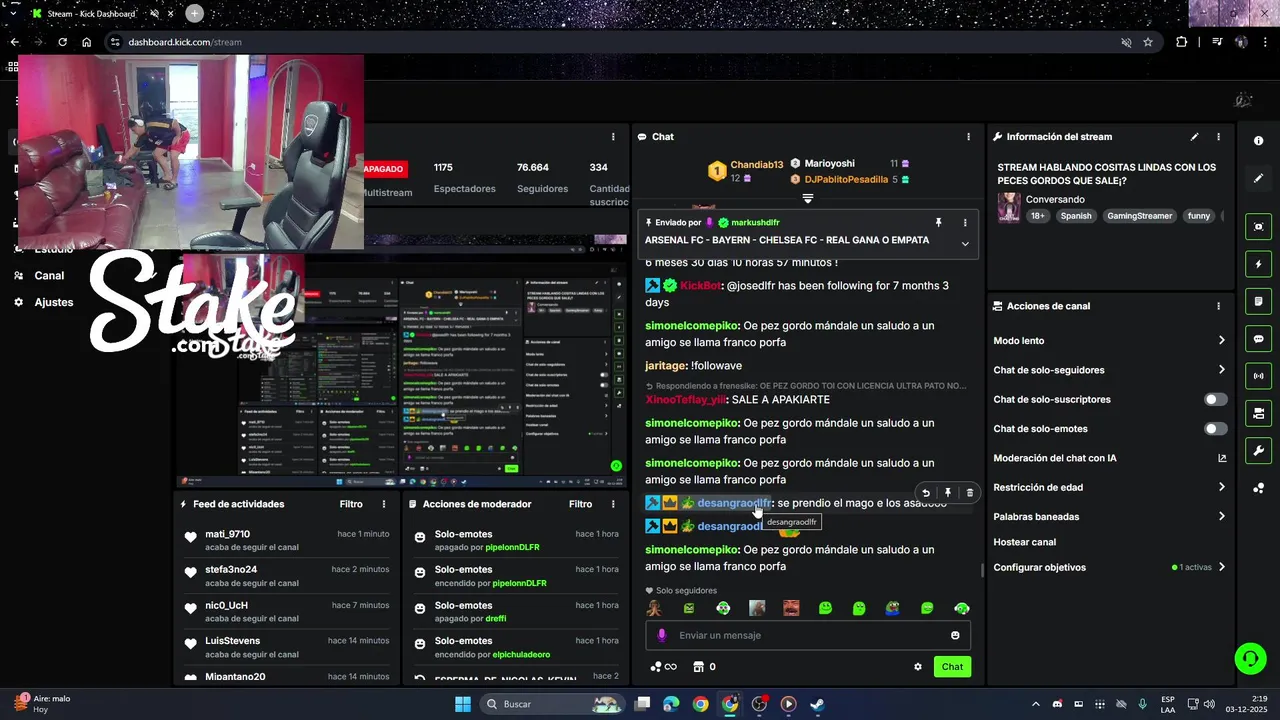Screen dimensions: 1280x720
Task: Toggle Chat de solo-emotes switch
Action: (1215, 429)
